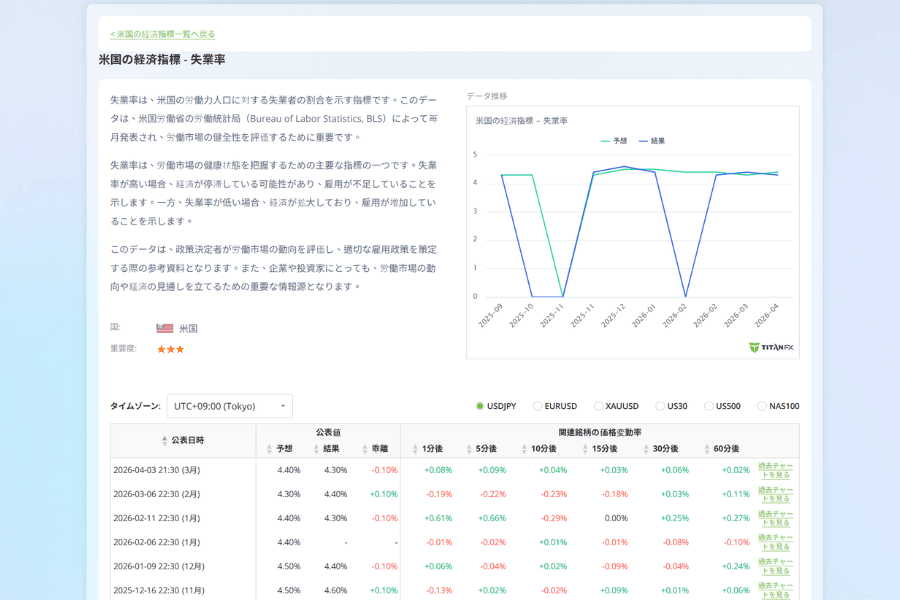Click date cell 2026-03-06 22:30 (2月)
The height and width of the screenshot is (600, 900).
[x=157, y=494]
